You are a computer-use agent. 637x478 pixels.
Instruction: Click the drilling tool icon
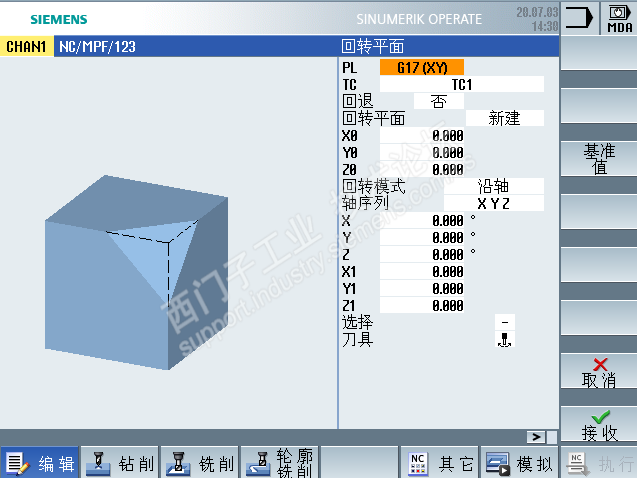point(98,463)
